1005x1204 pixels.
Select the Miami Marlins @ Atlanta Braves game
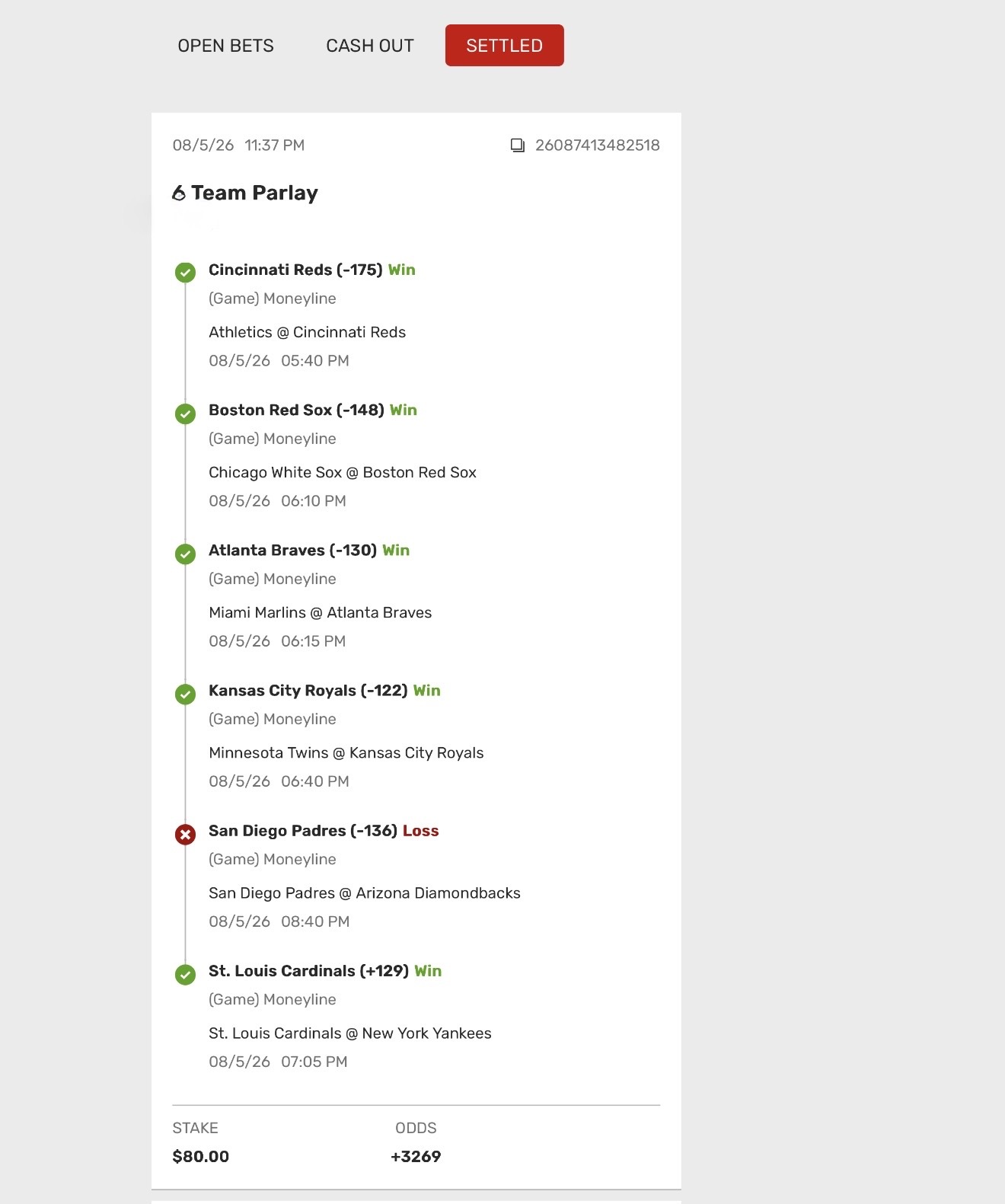(320, 612)
